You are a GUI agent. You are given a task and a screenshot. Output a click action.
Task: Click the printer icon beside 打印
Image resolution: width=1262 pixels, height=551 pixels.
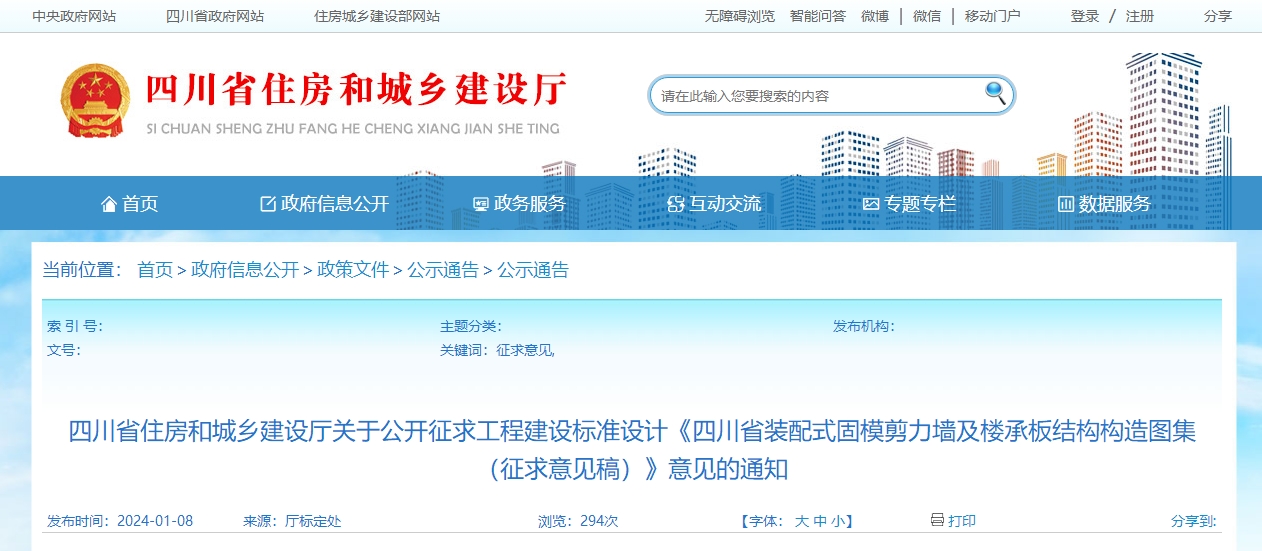[937, 520]
